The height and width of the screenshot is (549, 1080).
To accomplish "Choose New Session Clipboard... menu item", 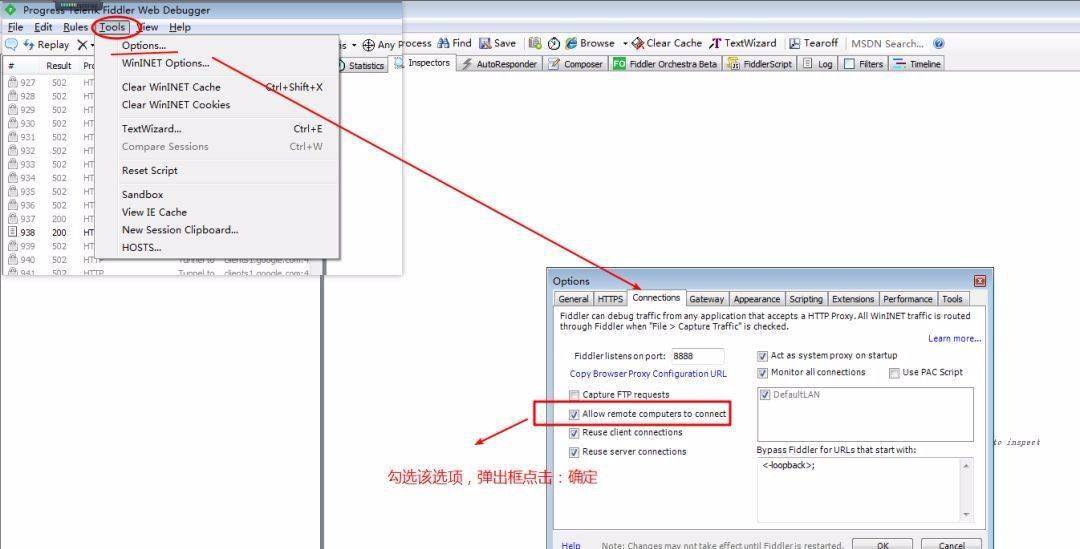I will point(217,230).
